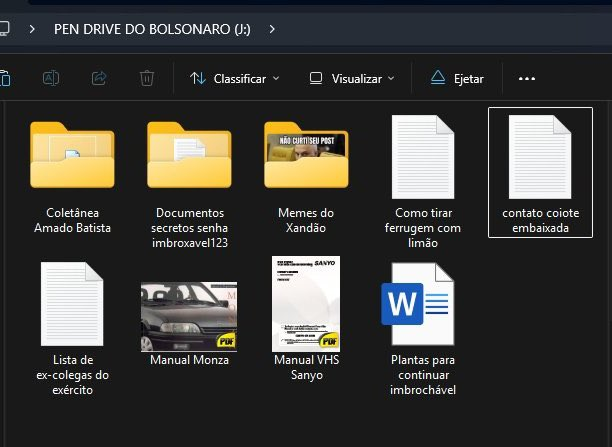Click the eject triangle icon
612x447 pixels.
click(438, 78)
